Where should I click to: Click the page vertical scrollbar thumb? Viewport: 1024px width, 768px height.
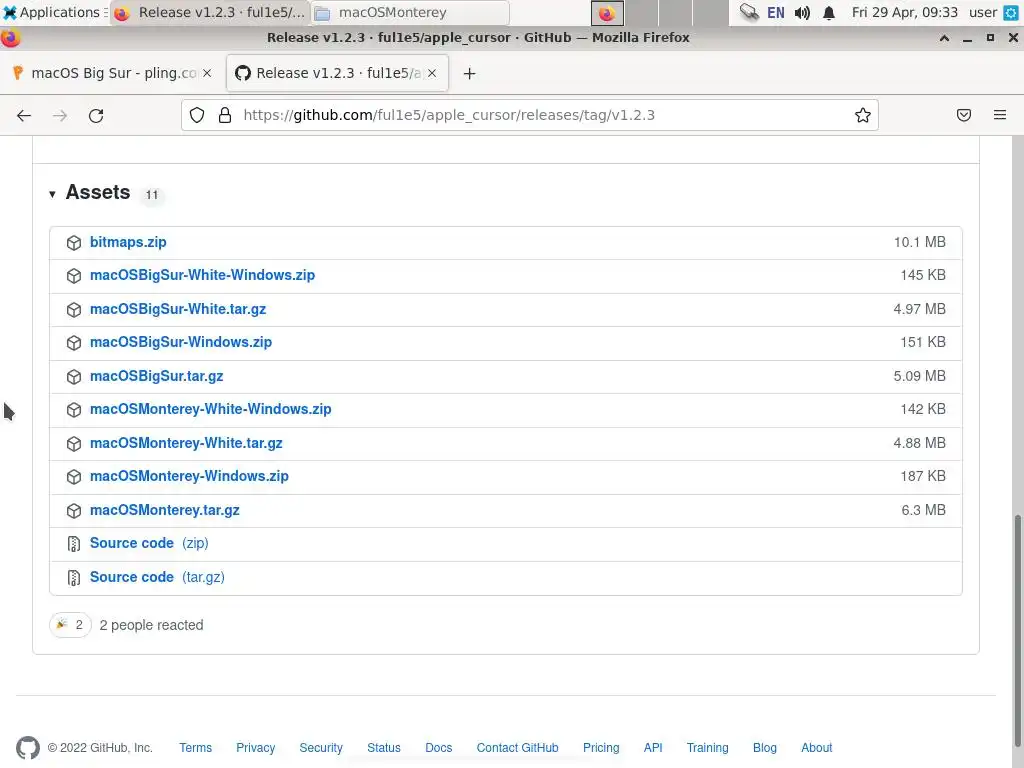click(x=1017, y=632)
